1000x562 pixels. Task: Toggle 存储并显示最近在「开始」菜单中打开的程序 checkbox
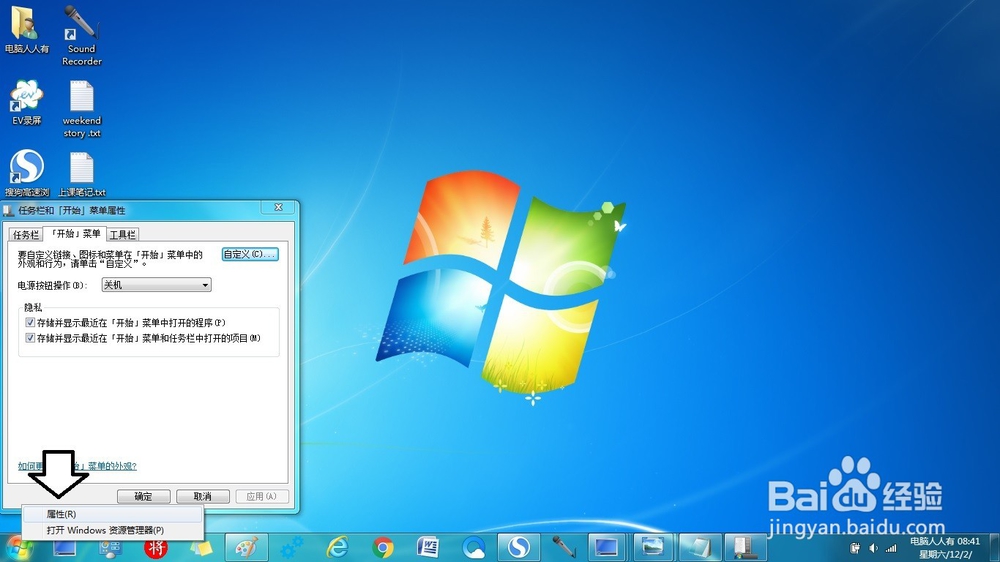(30, 323)
